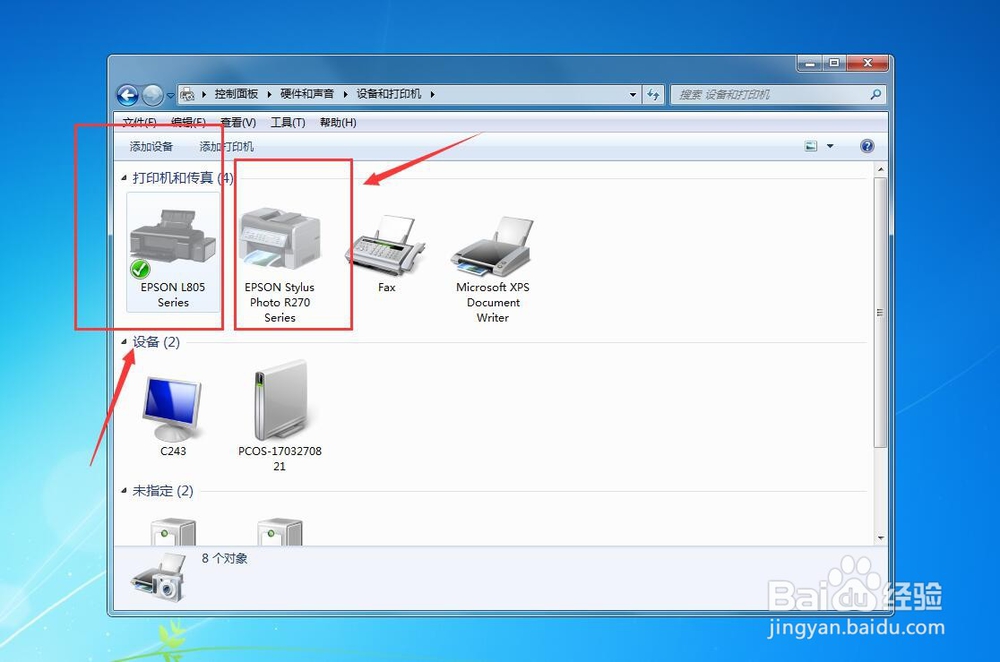Open the 帮助(H) menu
The image size is (1000, 662).
(x=337, y=122)
